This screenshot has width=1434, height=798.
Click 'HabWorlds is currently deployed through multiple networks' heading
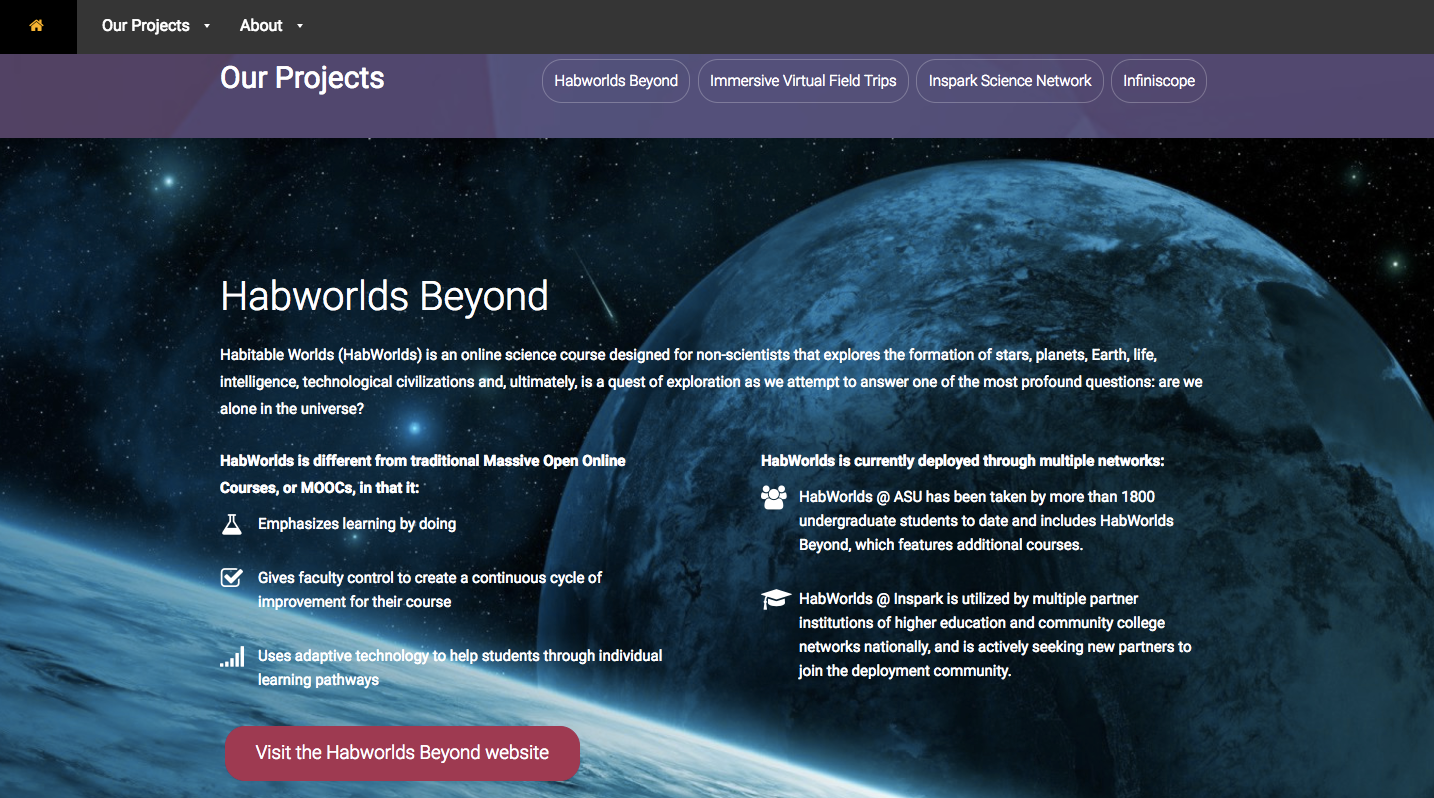[963, 461]
